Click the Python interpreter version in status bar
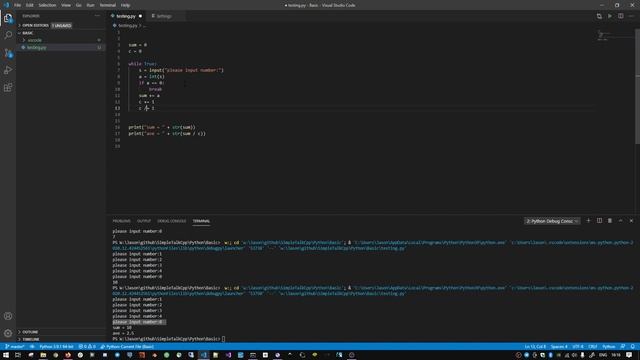Image resolution: width=640 pixels, height=360 pixels. coord(56,347)
